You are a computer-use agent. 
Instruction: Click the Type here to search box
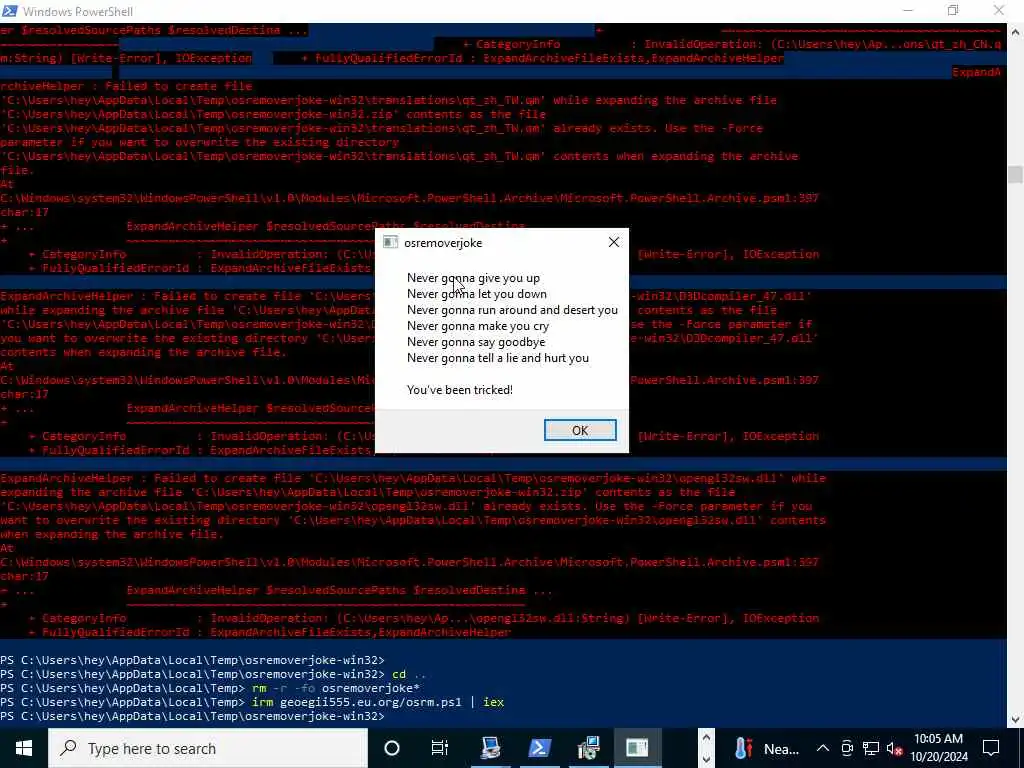[208, 748]
